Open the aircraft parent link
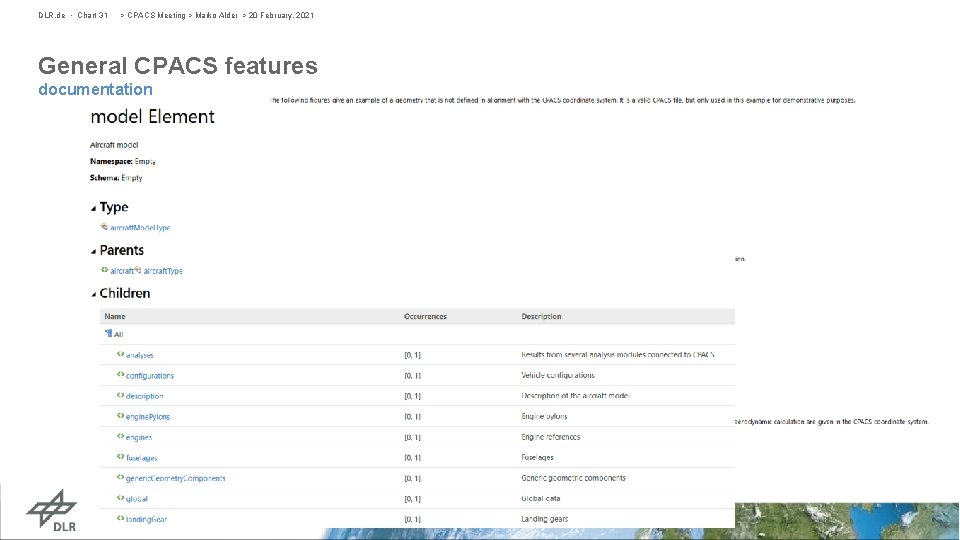Viewport: 960px width, 540px height. coord(122,271)
